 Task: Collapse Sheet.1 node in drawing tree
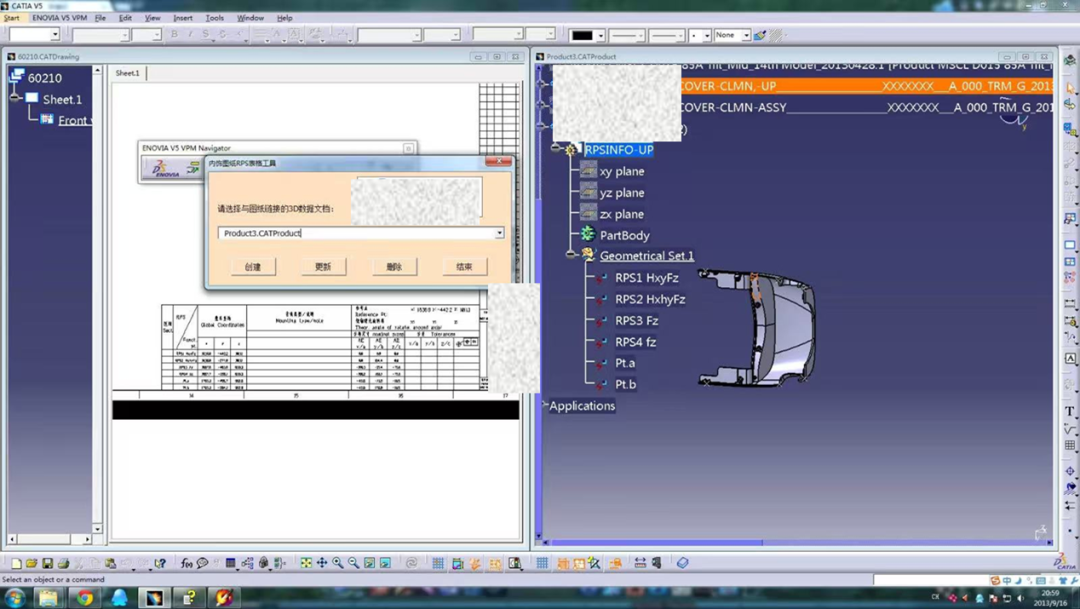[x=15, y=97]
